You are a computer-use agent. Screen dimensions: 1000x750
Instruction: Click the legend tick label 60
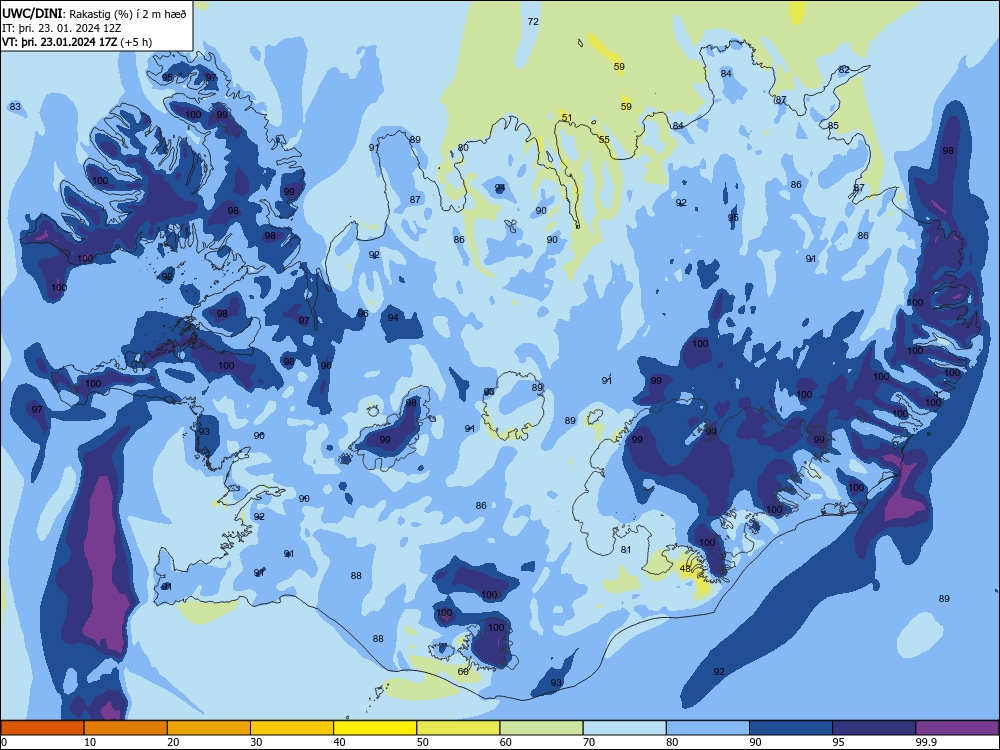pyautogui.click(x=506, y=742)
